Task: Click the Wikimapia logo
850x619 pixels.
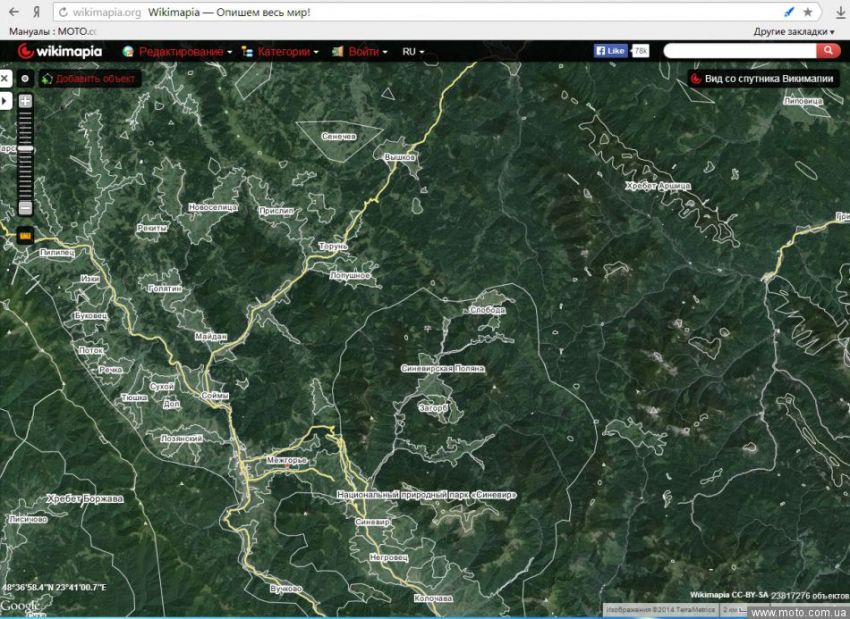Action: (x=60, y=51)
